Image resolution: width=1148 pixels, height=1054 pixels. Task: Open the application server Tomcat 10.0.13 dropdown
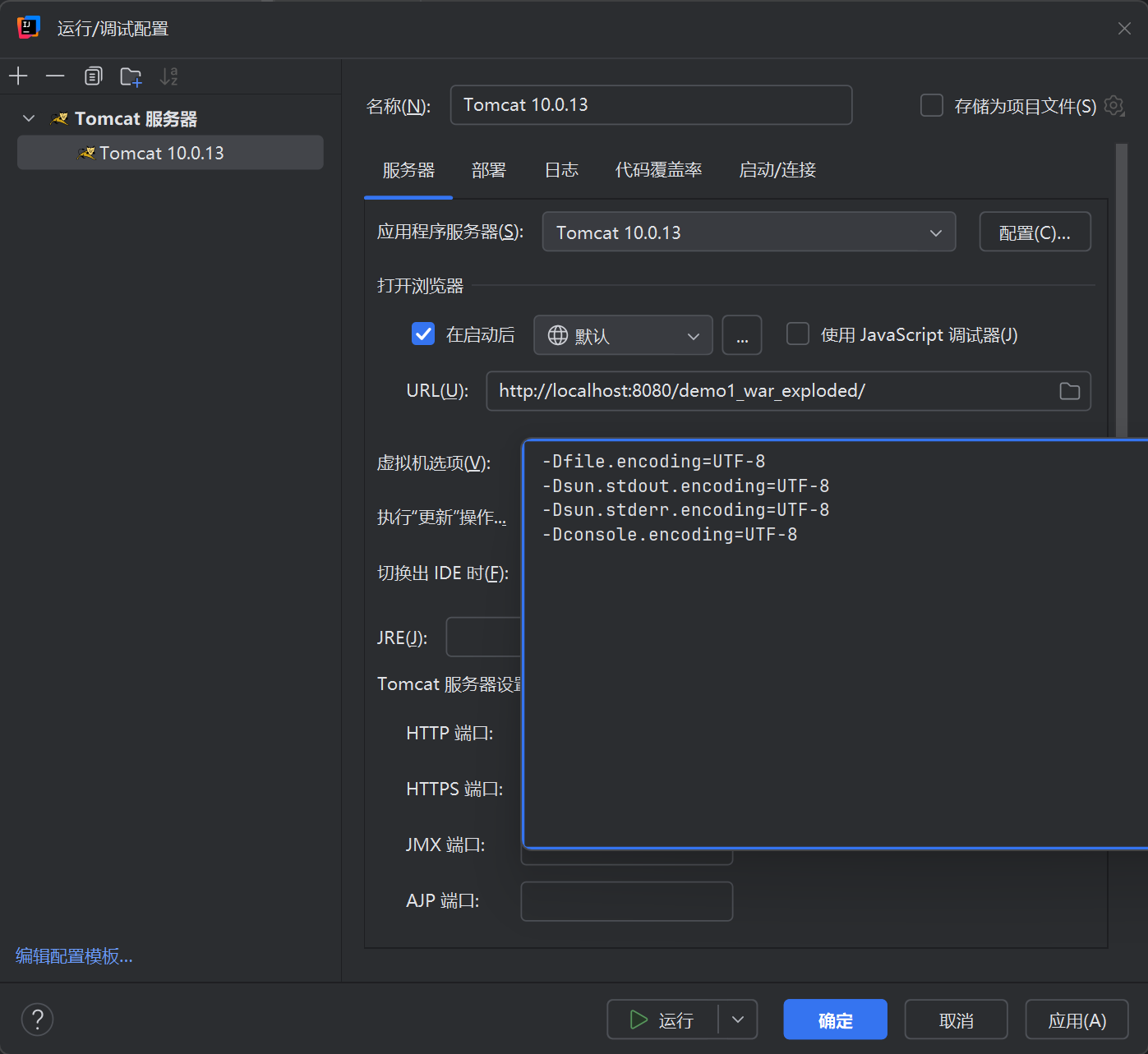point(749,232)
